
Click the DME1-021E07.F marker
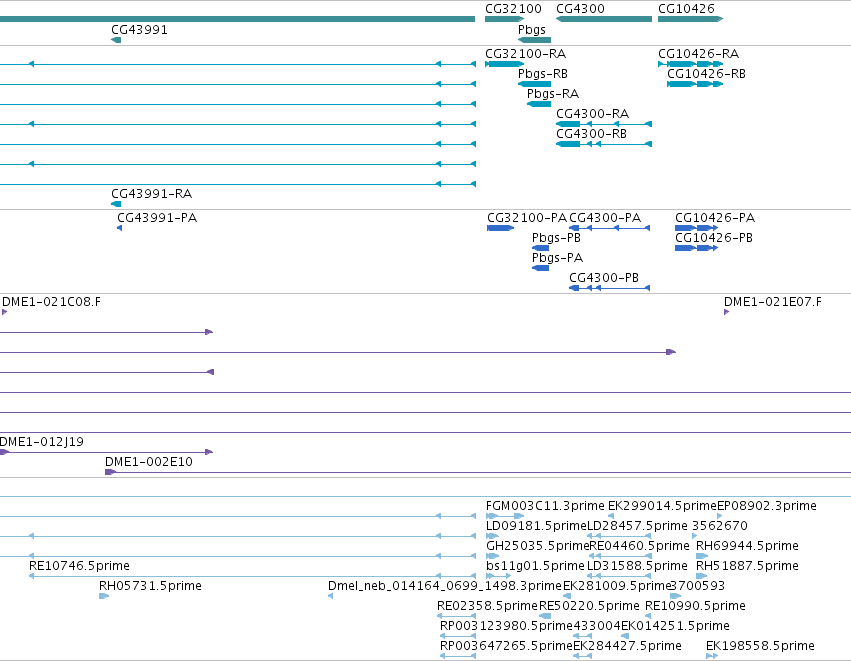[x=726, y=312]
